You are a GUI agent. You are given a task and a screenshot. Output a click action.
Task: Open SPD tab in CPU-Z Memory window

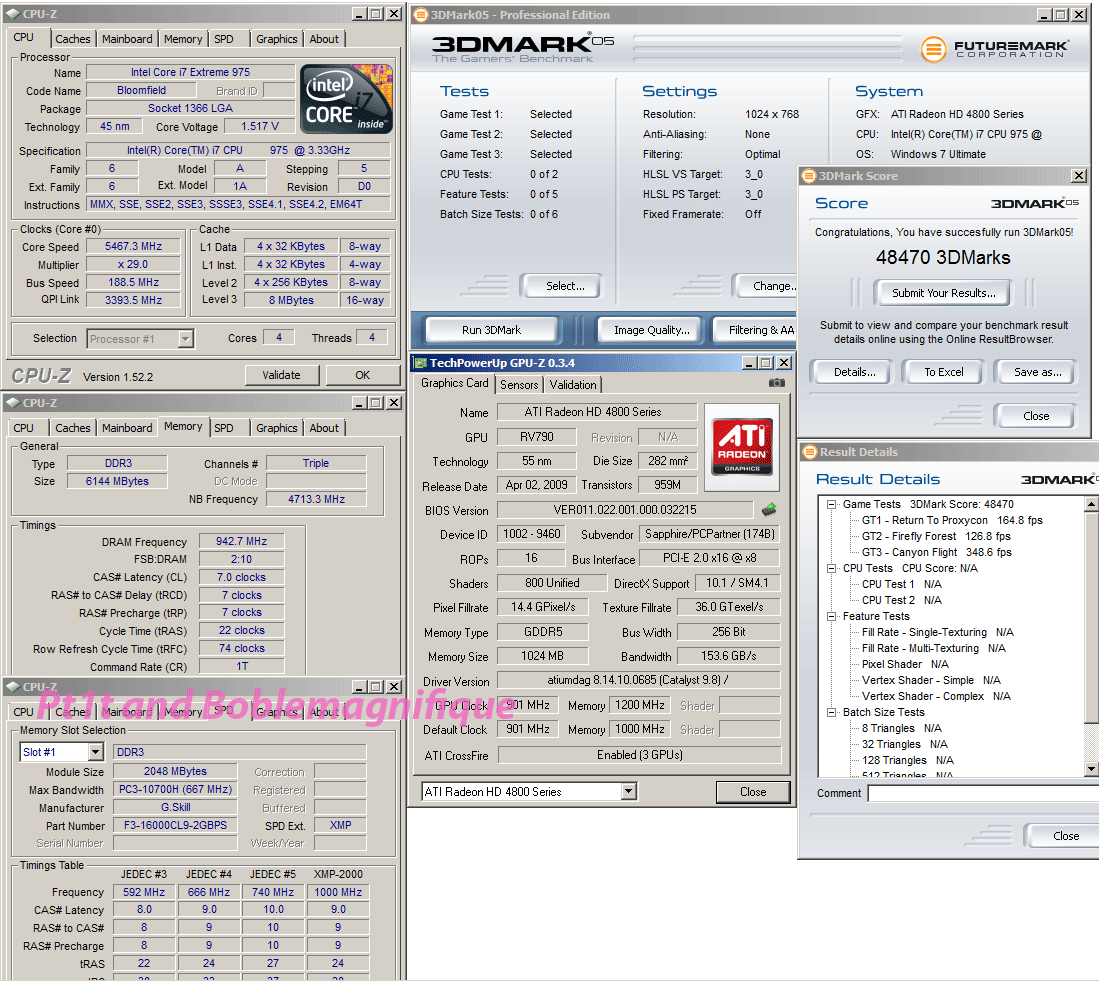pyautogui.click(x=224, y=428)
